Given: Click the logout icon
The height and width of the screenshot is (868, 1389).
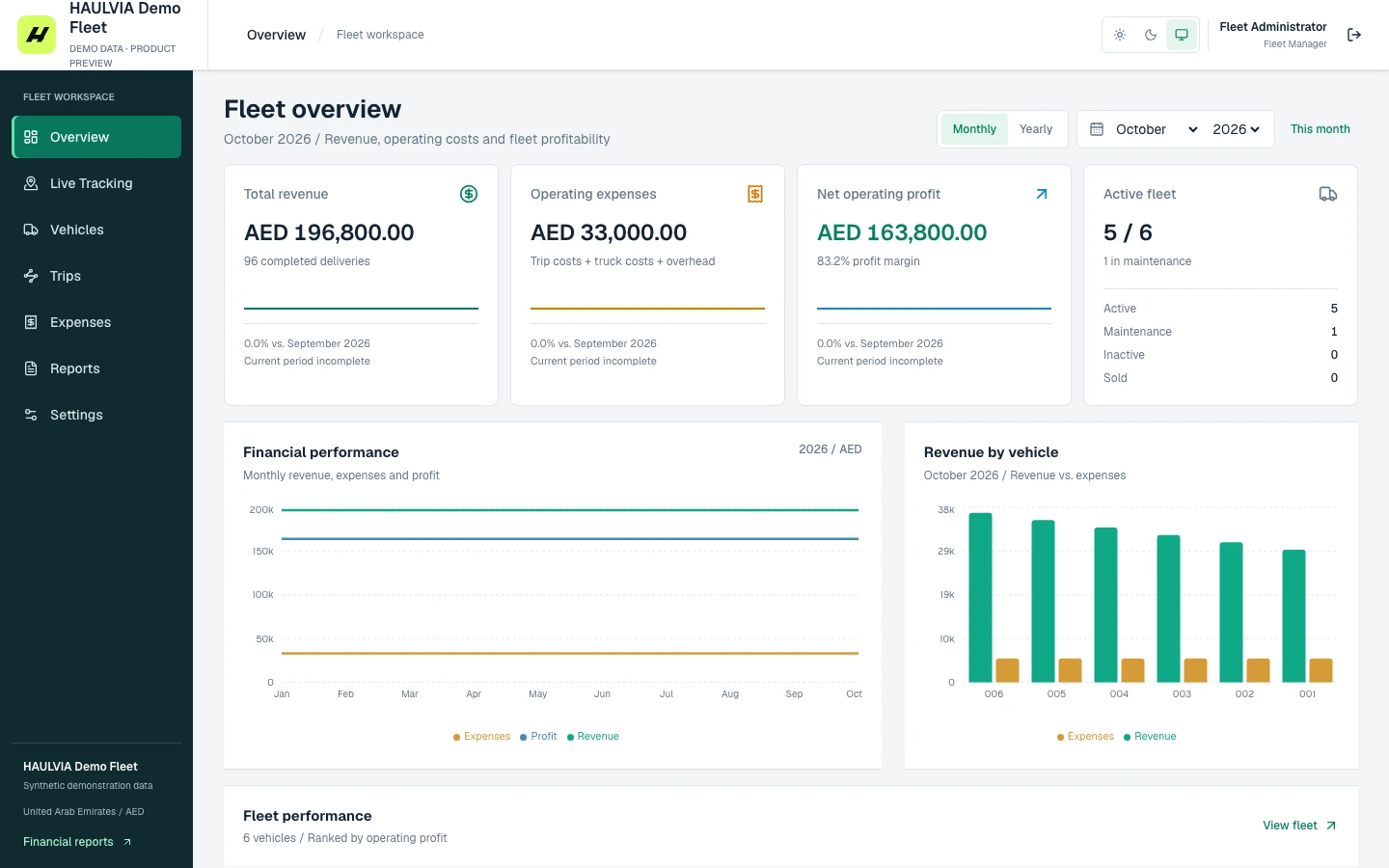Looking at the screenshot, I should point(1354,35).
